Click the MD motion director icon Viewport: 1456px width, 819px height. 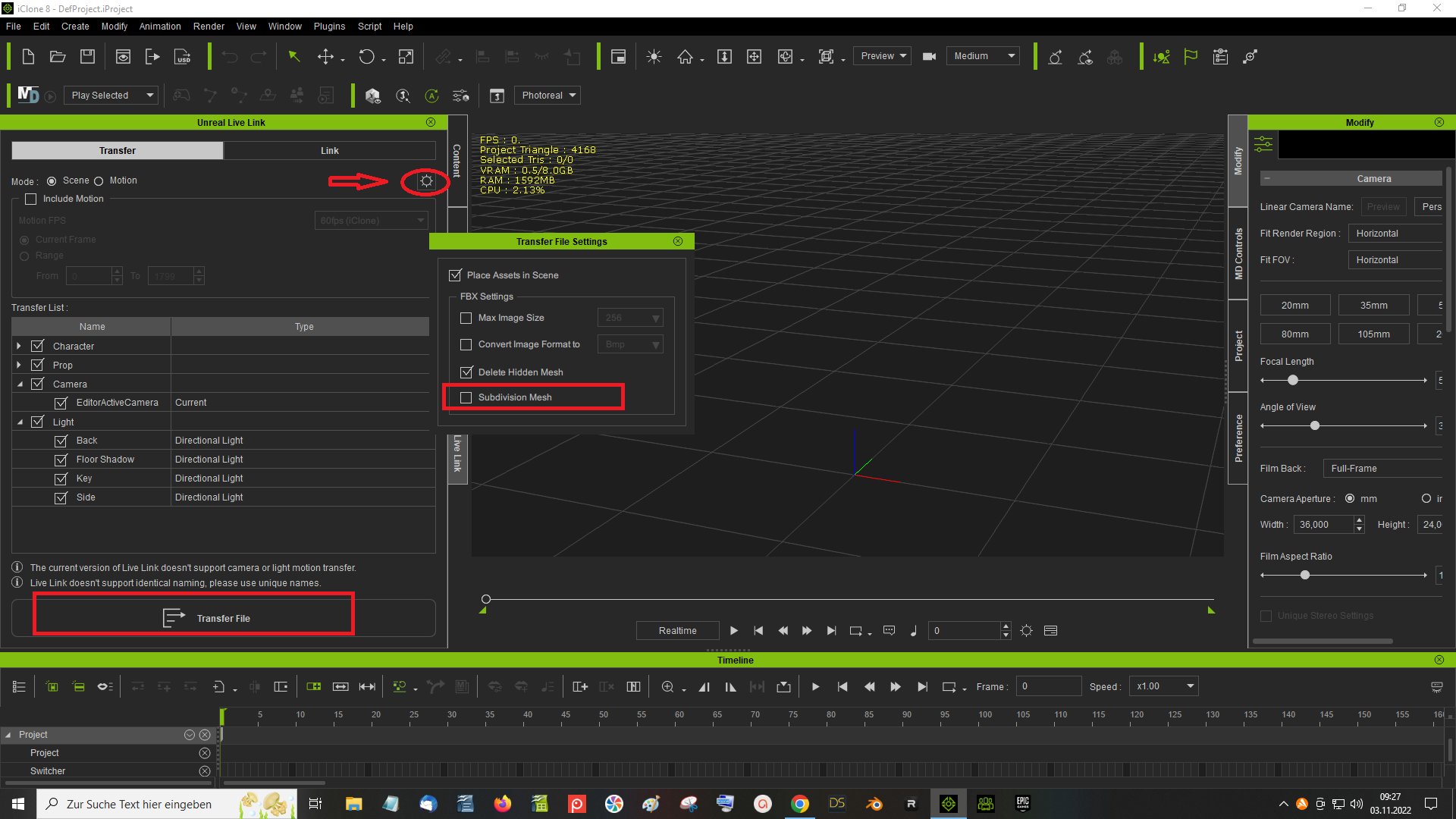click(28, 95)
